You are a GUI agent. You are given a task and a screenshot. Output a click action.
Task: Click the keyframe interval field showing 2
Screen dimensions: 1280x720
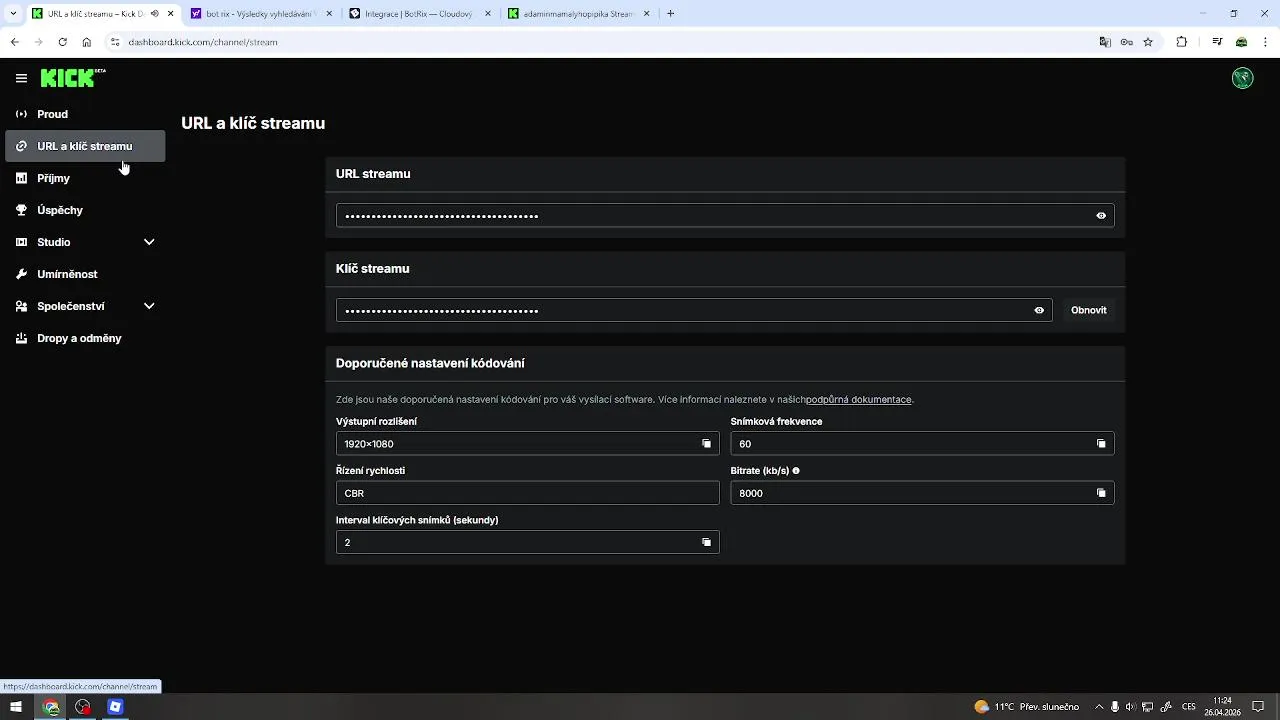pos(527,542)
